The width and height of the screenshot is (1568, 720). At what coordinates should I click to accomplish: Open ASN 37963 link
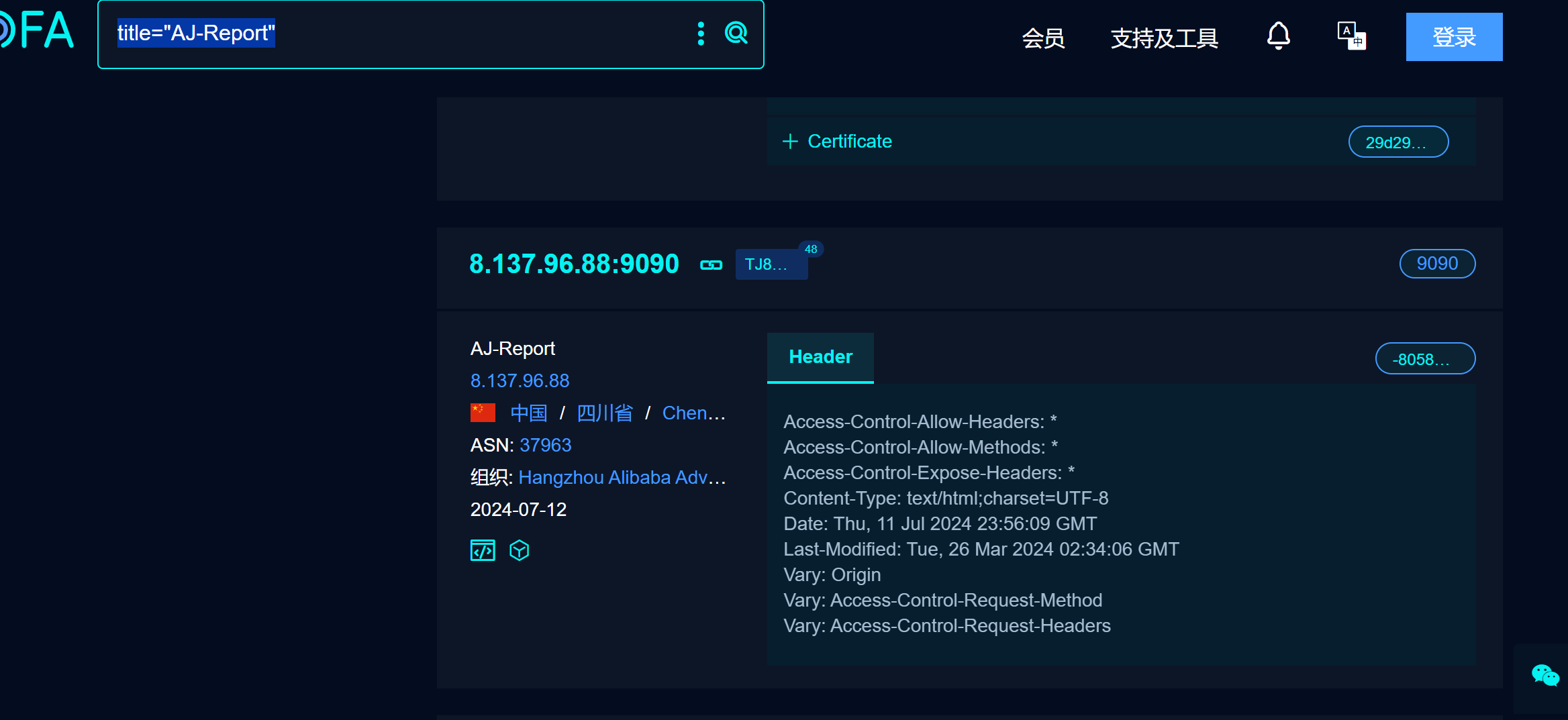pos(545,445)
